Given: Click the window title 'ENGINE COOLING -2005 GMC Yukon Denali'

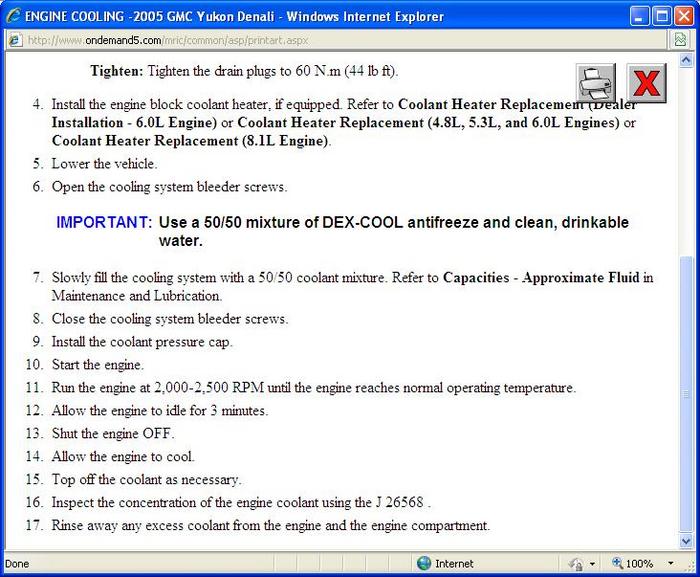Looking at the screenshot, I should pos(149,17).
